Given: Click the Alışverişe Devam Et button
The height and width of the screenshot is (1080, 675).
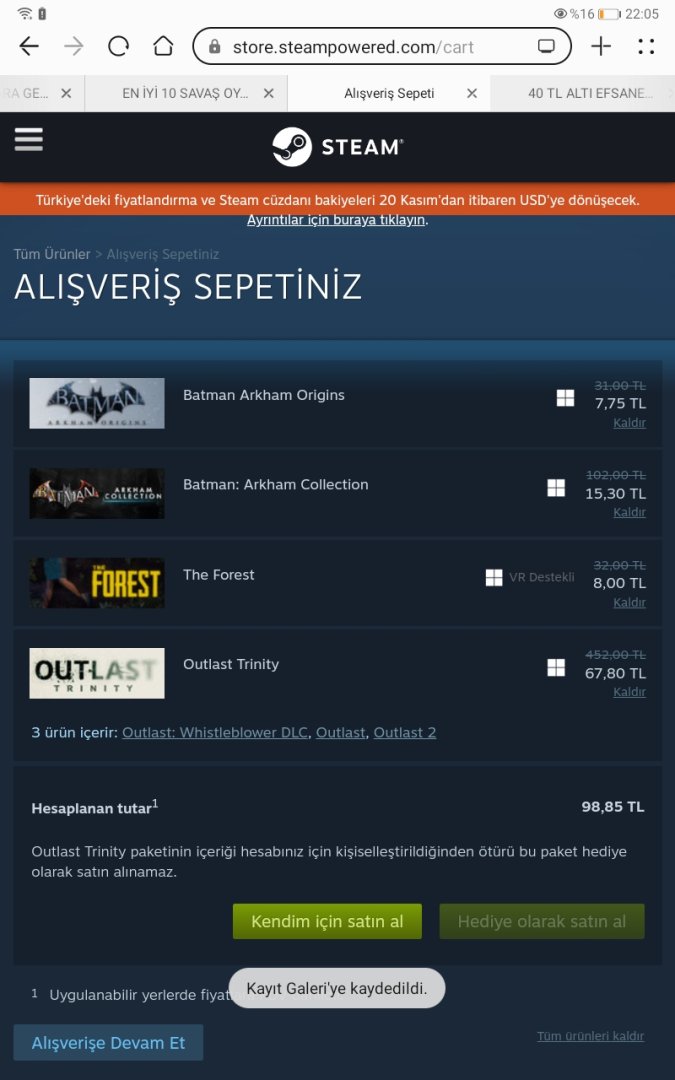Looking at the screenshot, I should [x=108, y=1042].
